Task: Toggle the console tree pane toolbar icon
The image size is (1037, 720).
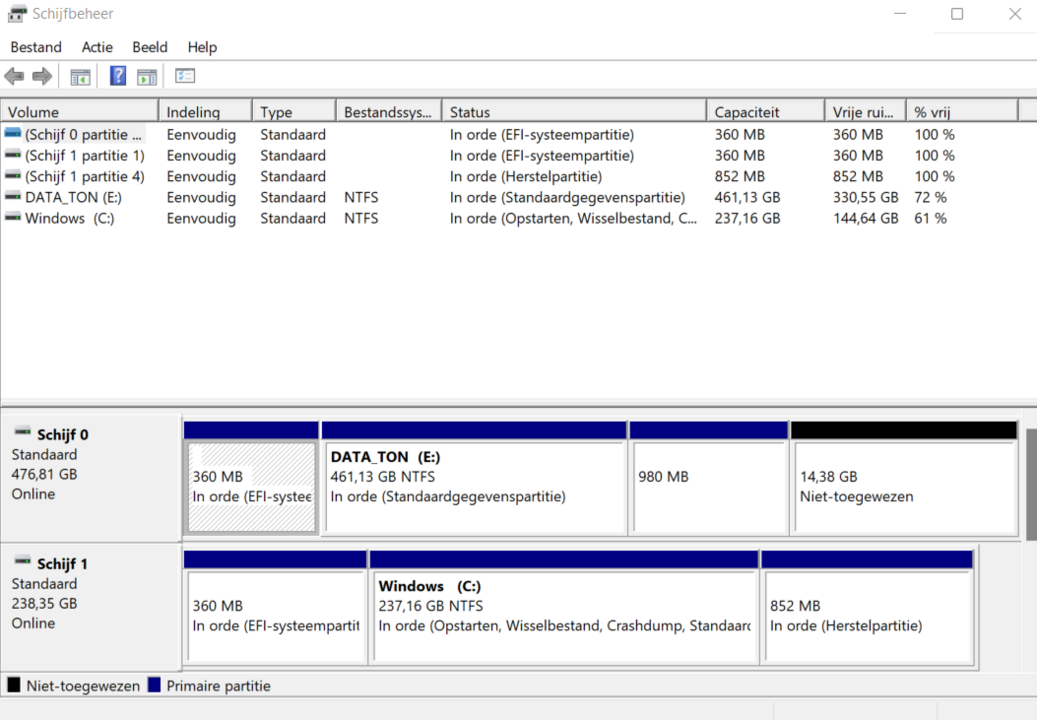Action: 80,75
